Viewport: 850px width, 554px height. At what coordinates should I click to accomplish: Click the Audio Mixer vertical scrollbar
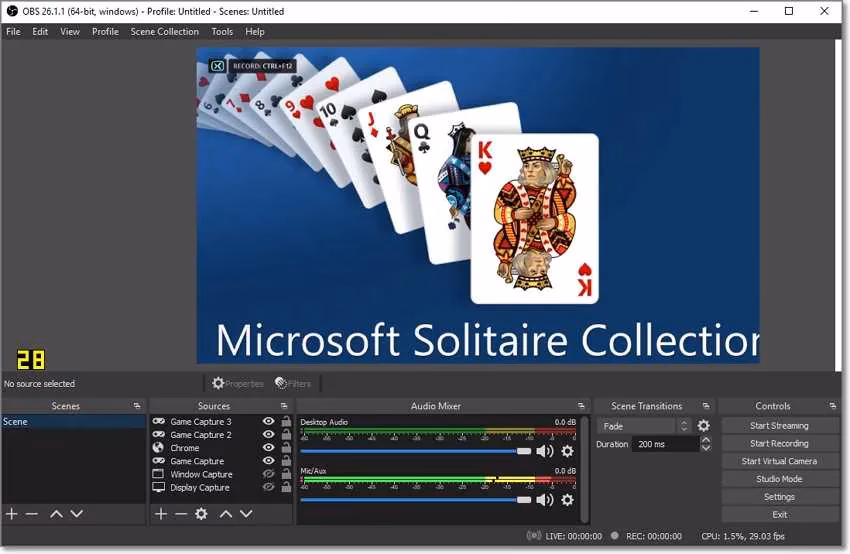click(584, 469)
